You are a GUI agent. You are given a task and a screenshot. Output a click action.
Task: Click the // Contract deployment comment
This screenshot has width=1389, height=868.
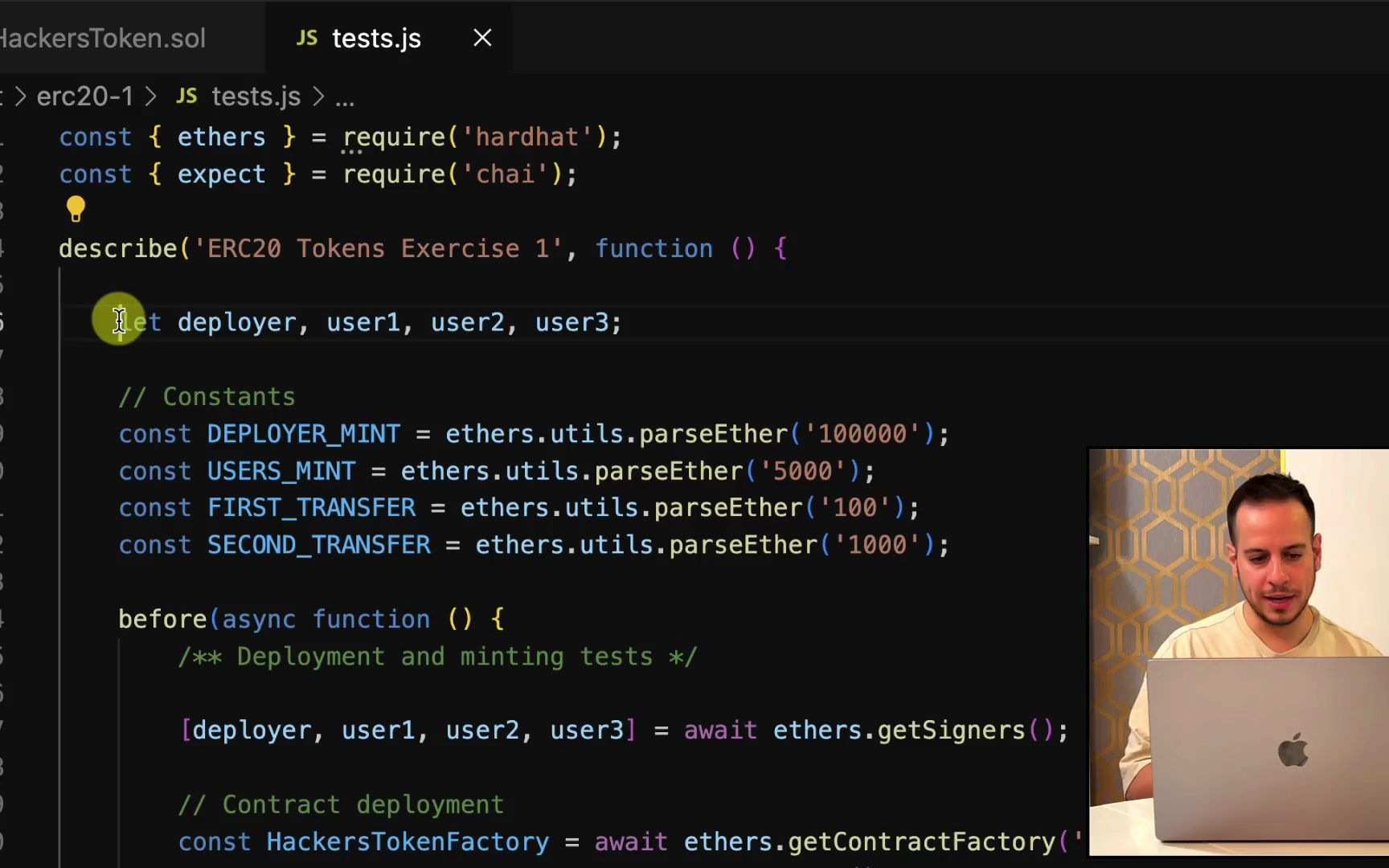pos(341,805)
